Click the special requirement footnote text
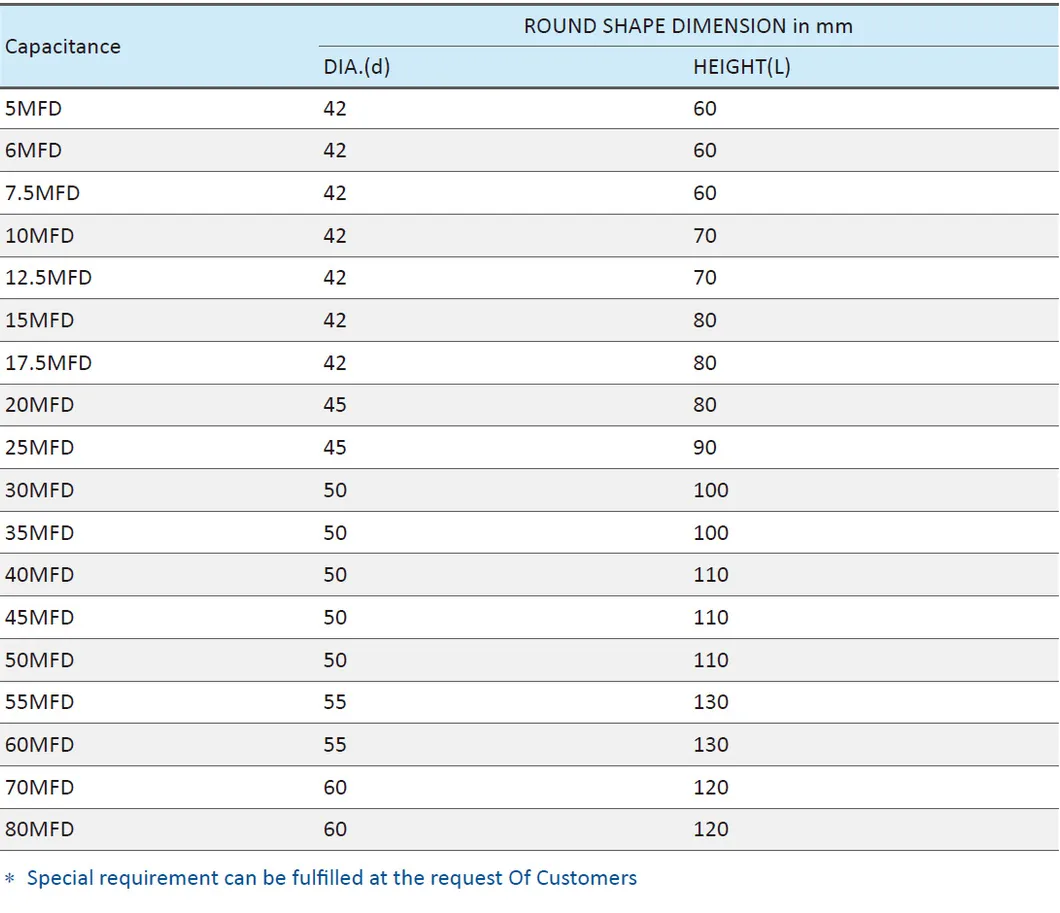Viewport: 1060px width, 913px height. click(x=331, y=878)
